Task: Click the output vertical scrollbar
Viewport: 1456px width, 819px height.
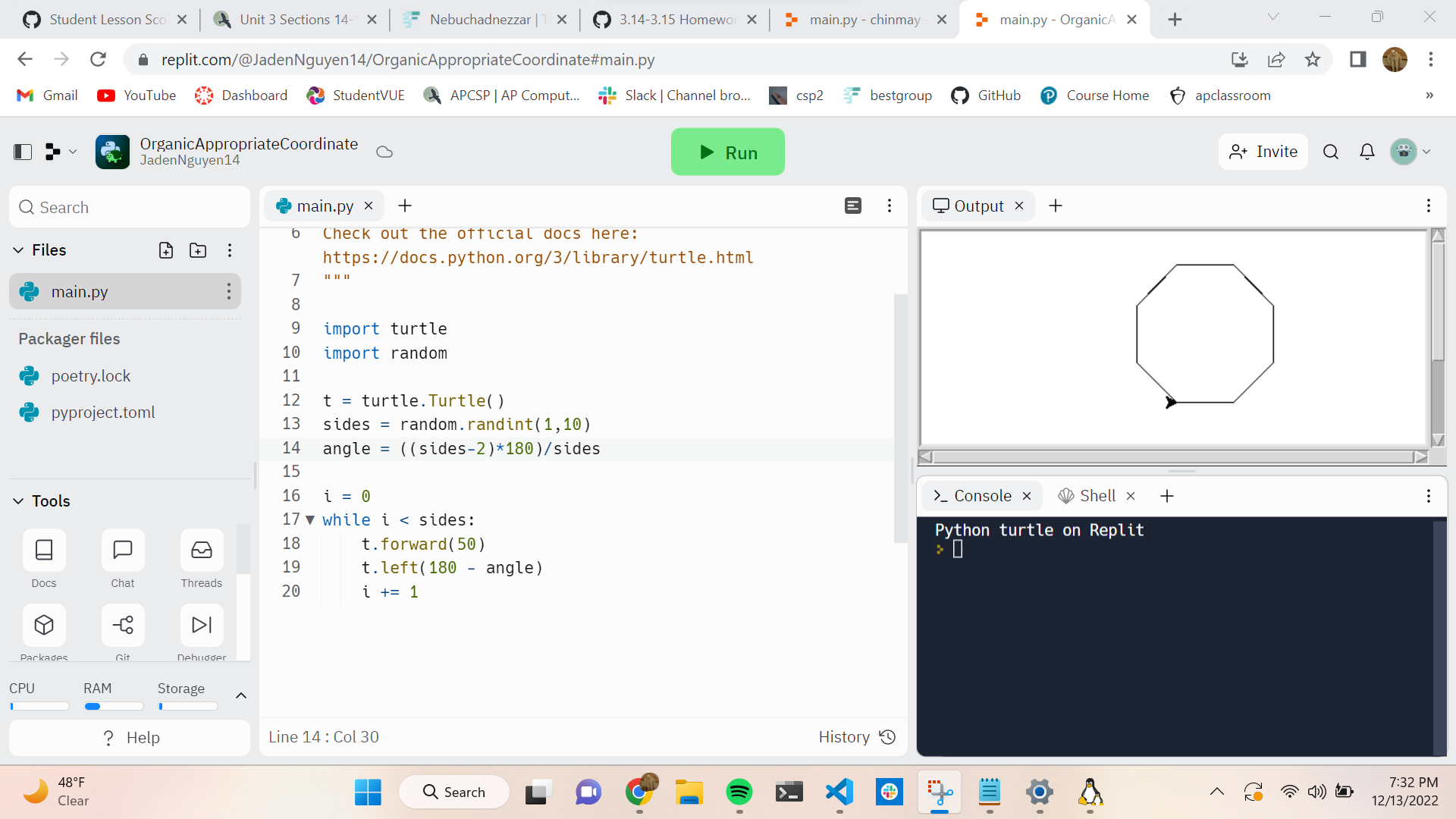Action: pos(1438,337)
